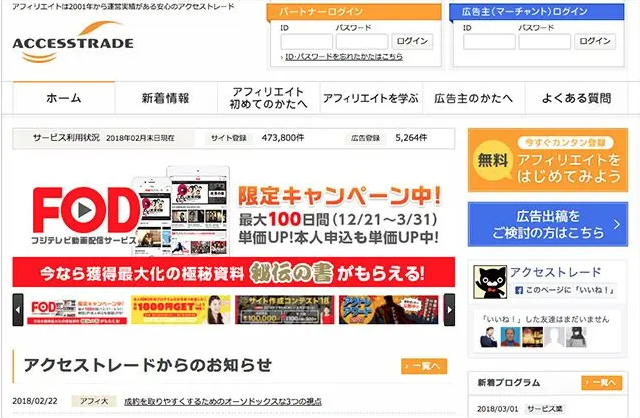Click 広告登録 5,264件 statistic
Screen dimensions: 640x418
click(x=389, y=138)
